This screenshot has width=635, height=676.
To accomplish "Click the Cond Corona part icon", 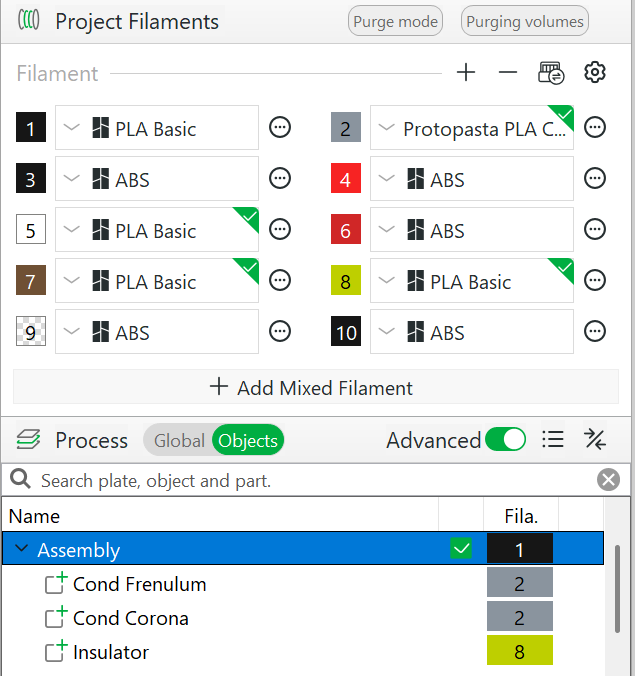I will tap(56, 617).
